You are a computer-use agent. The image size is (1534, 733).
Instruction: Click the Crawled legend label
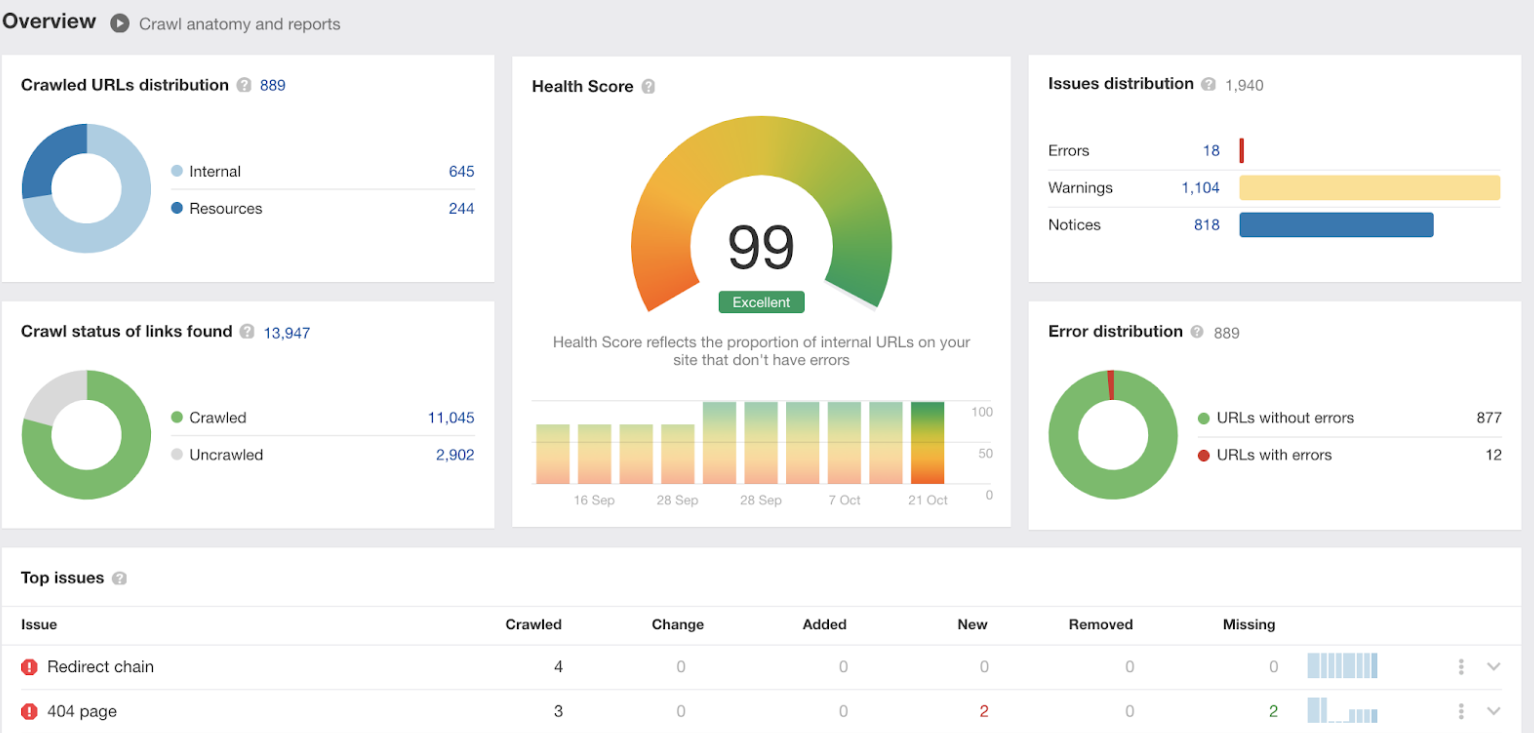pyautogui.click(x=218, y=418)
